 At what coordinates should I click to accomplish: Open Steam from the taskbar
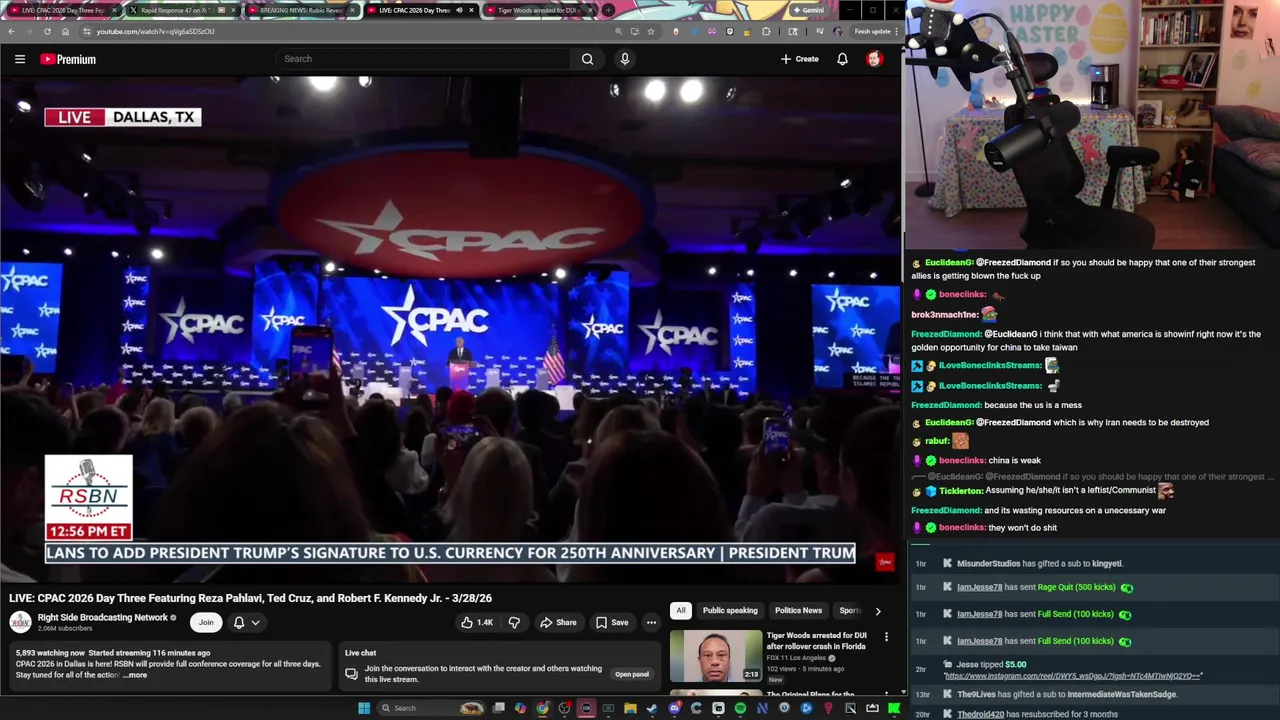652,708
